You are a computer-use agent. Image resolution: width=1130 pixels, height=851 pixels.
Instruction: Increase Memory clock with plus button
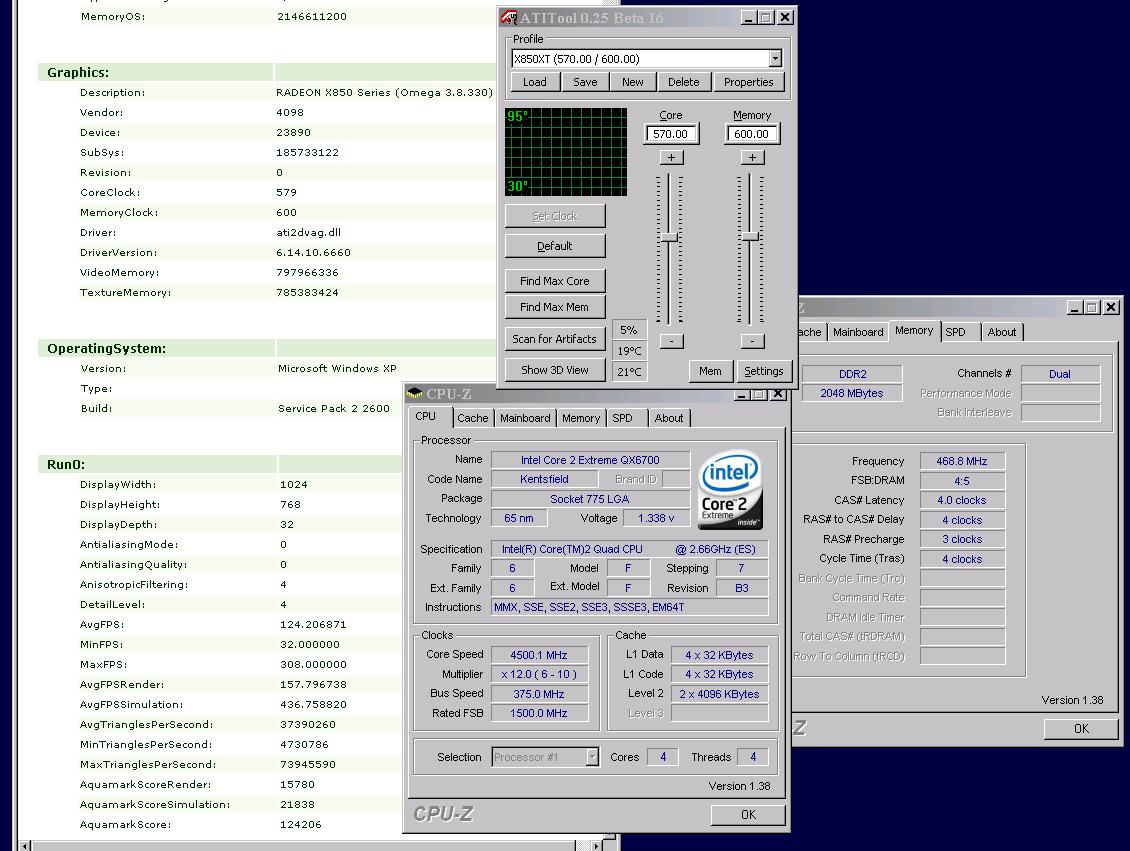752,157
